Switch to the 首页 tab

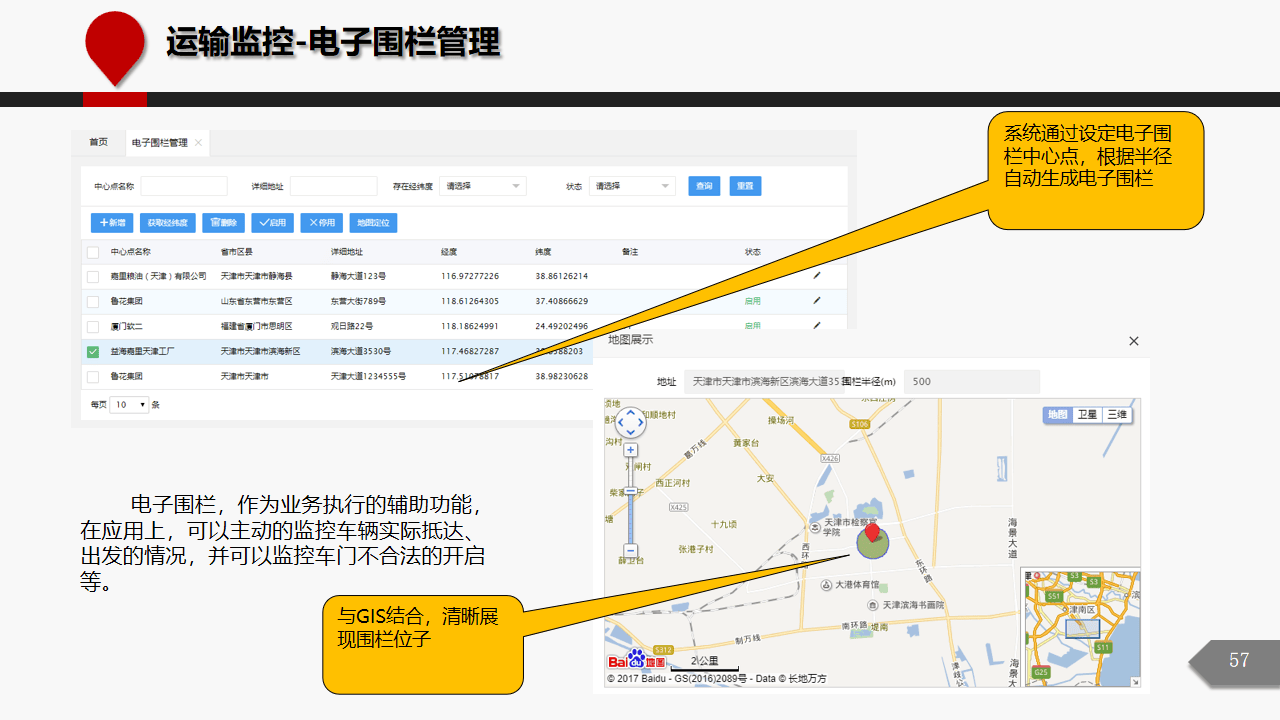[98, 143]
